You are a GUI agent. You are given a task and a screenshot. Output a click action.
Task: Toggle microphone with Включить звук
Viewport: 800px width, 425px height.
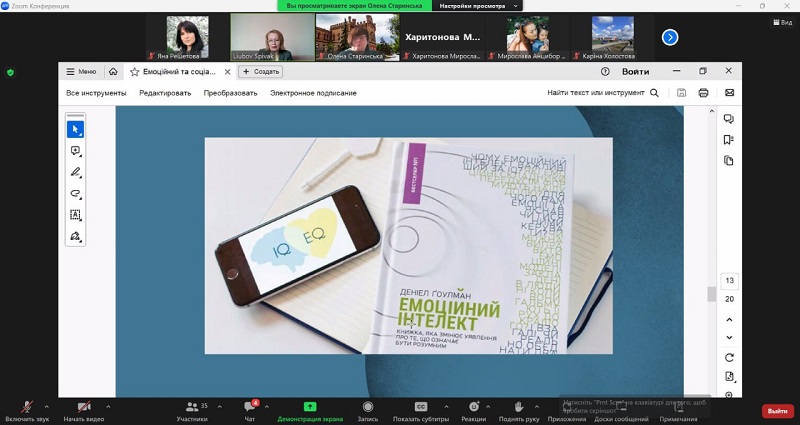point(26,410)
